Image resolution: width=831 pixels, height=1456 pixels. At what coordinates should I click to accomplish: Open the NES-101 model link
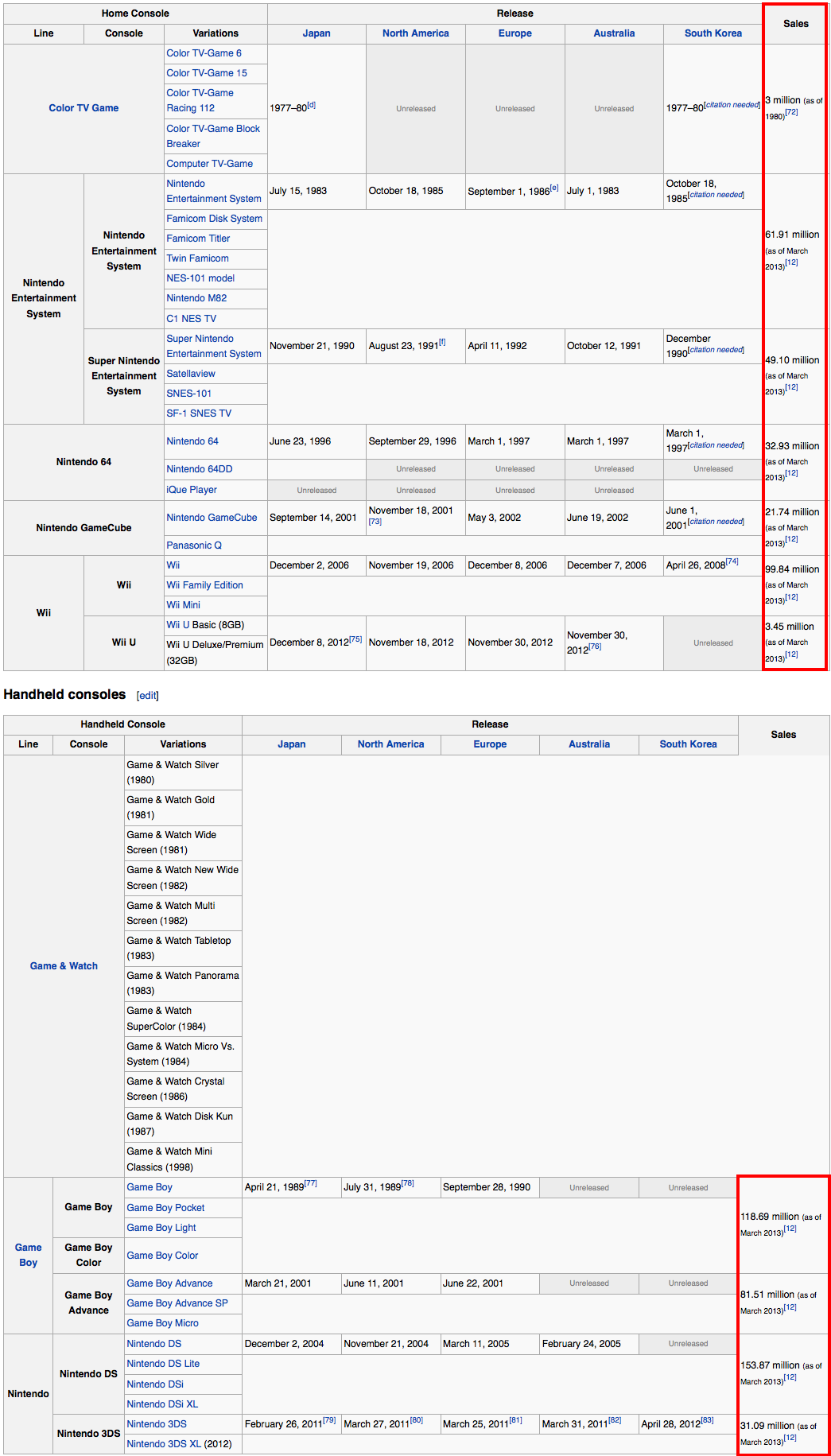coord(200,278)
